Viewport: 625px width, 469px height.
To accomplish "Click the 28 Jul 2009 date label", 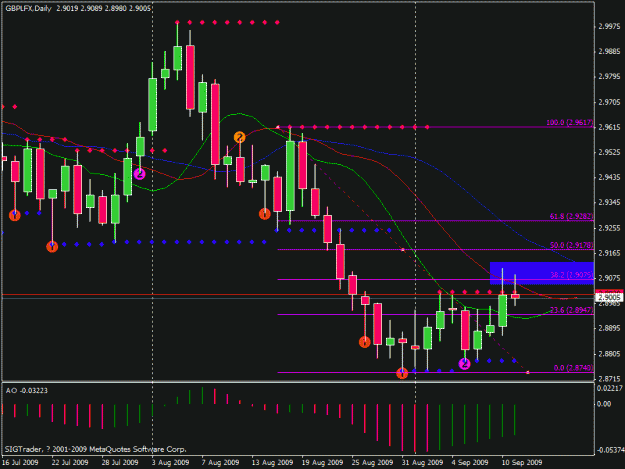I will pos(120,462).
